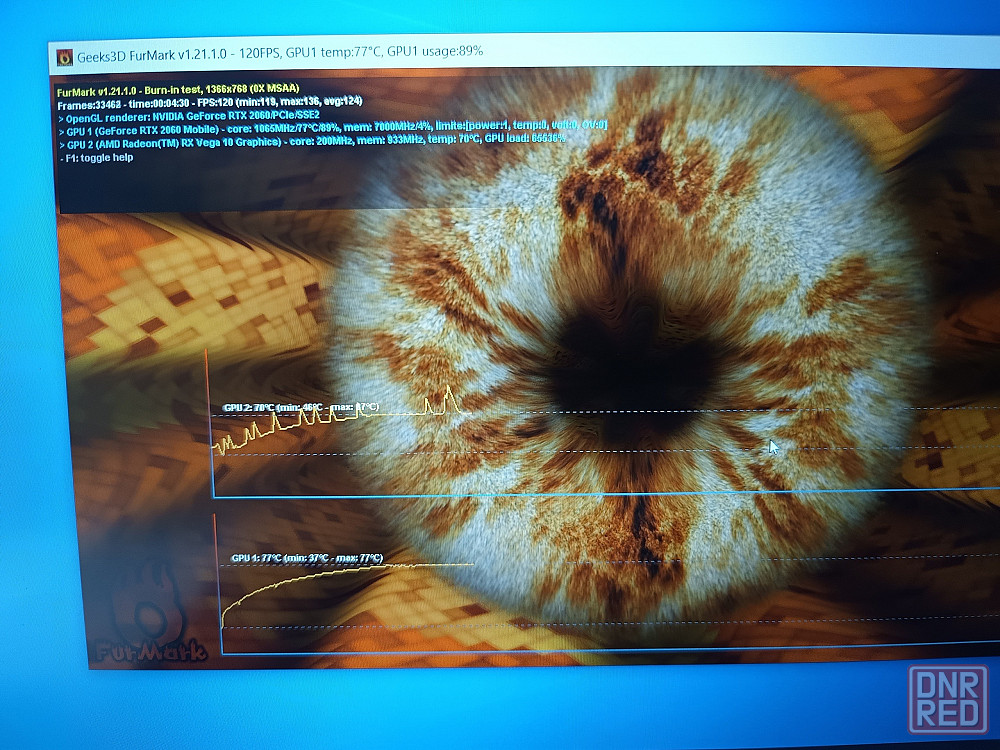Click the GPU1 temp:77°C text in title bar
The image size is (1000, 750).
(332, 53)
